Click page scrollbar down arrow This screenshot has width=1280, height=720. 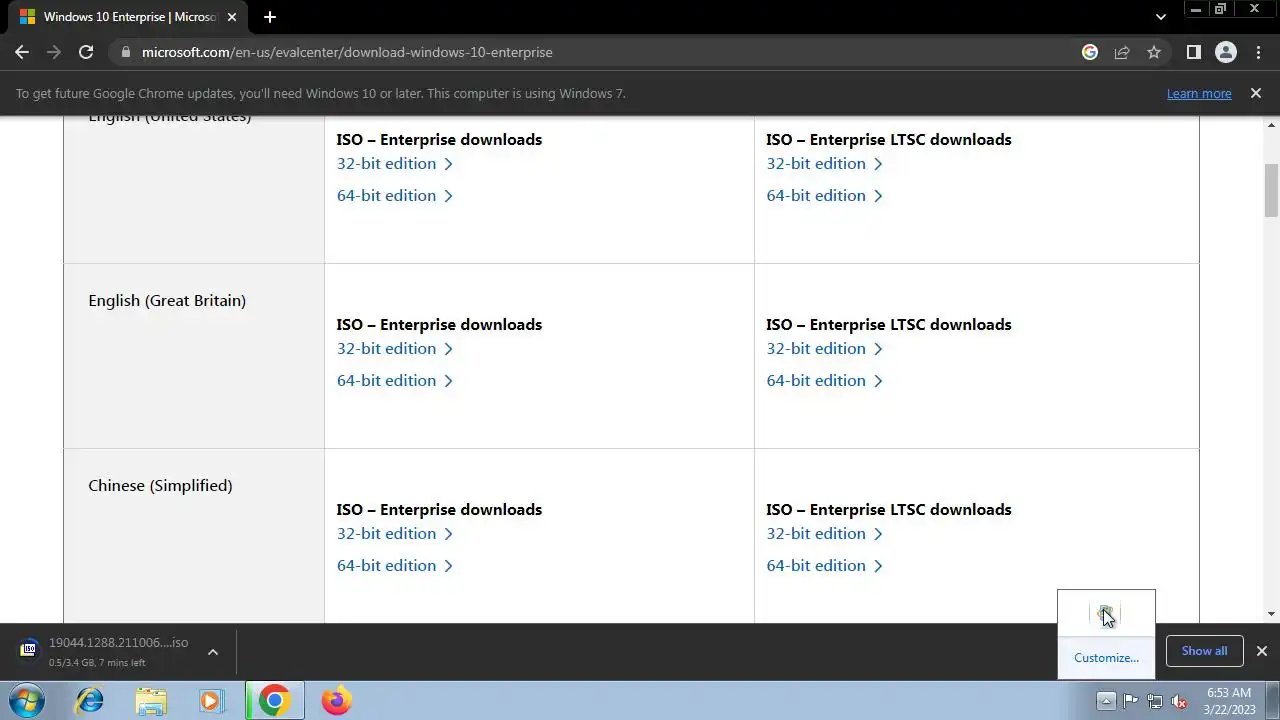pyautogui.click(x=1272, y=614)
